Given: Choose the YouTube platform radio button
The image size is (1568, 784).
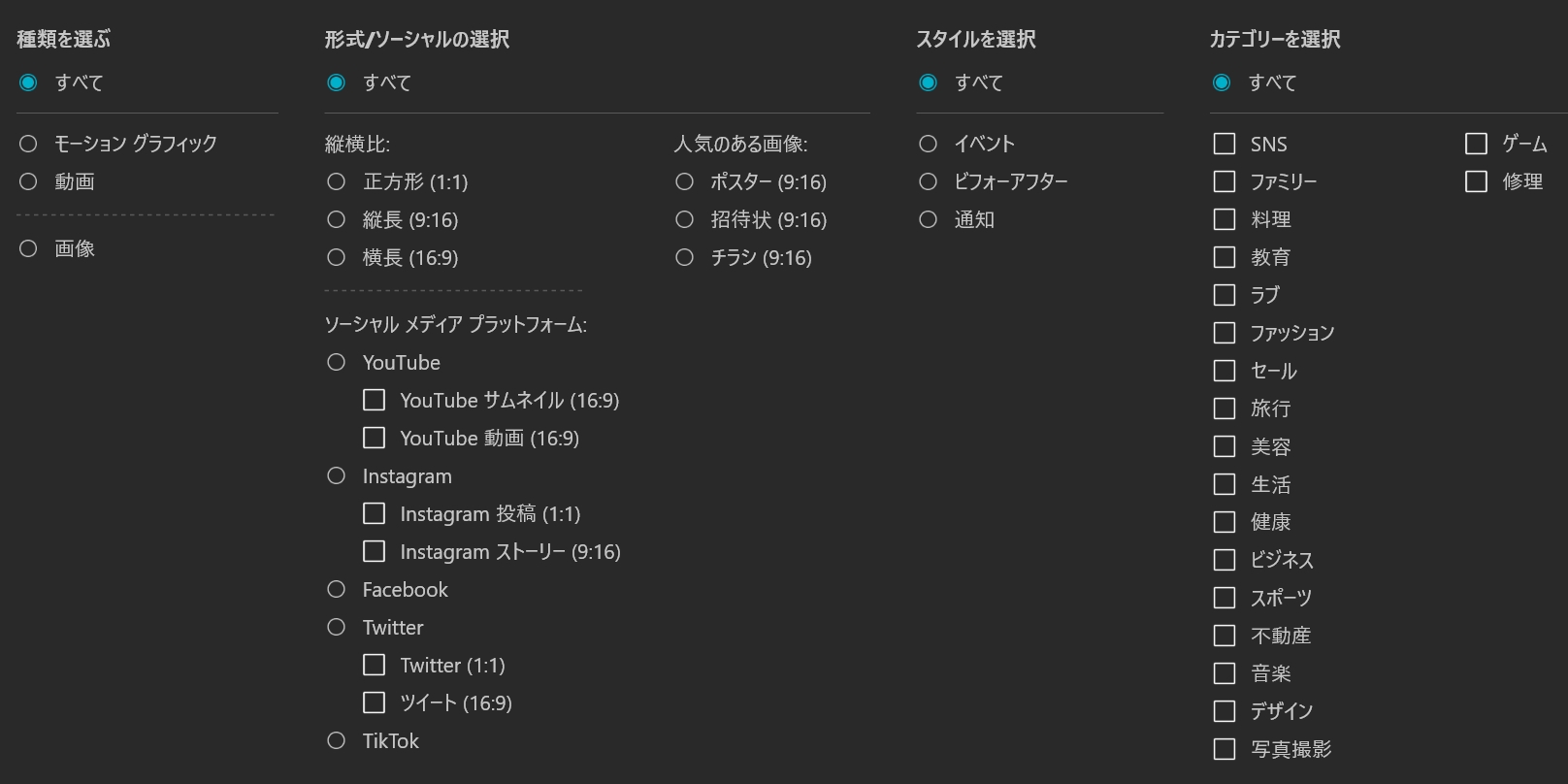Looking at the screenshot, I should coord(337,362).
